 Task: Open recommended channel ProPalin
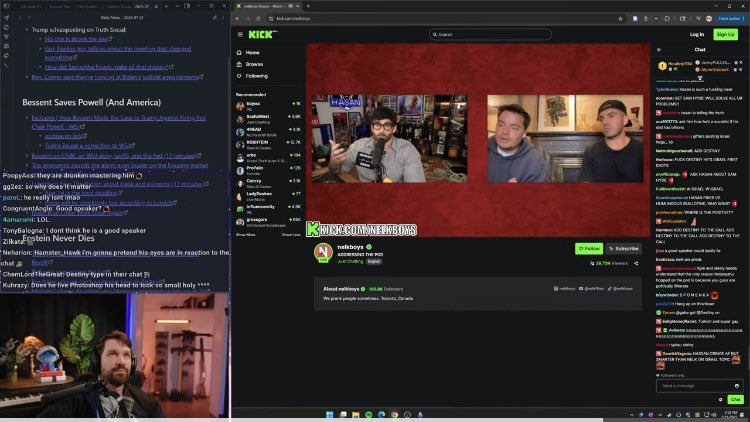coord(268,170)
